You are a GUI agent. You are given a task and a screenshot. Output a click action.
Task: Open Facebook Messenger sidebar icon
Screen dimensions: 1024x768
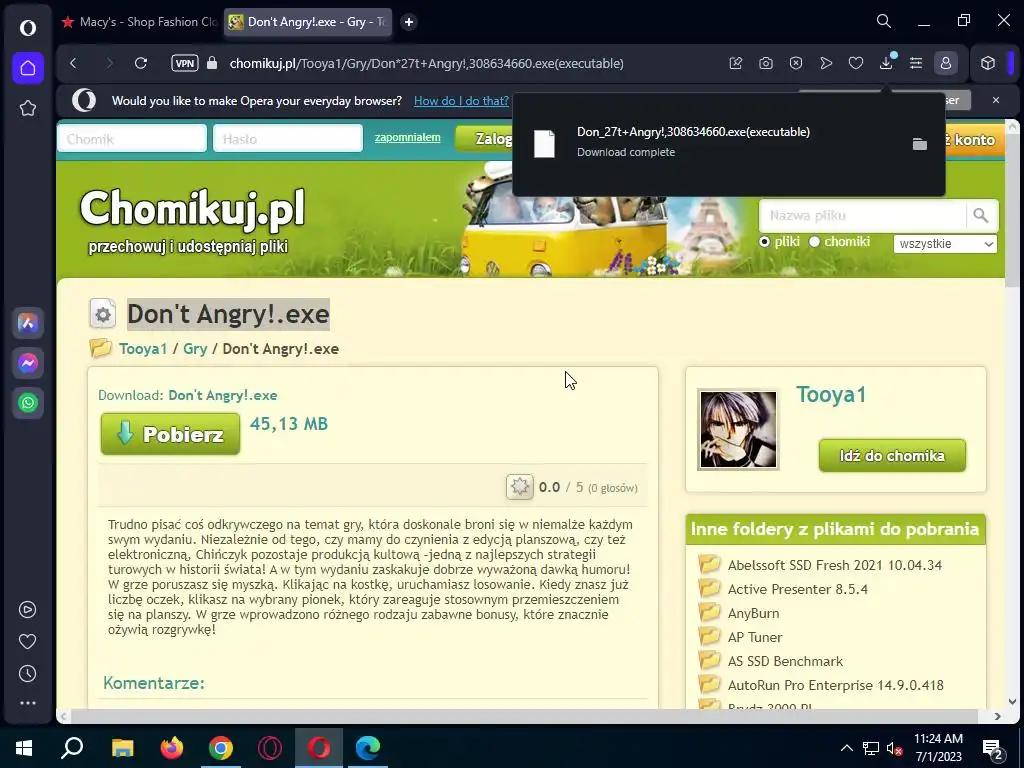[x=27, y=362]
